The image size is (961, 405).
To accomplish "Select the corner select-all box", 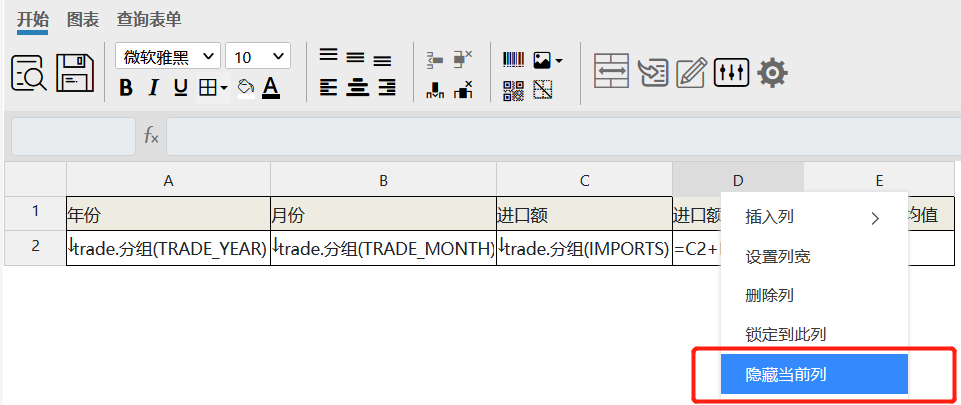I will 36,180.
